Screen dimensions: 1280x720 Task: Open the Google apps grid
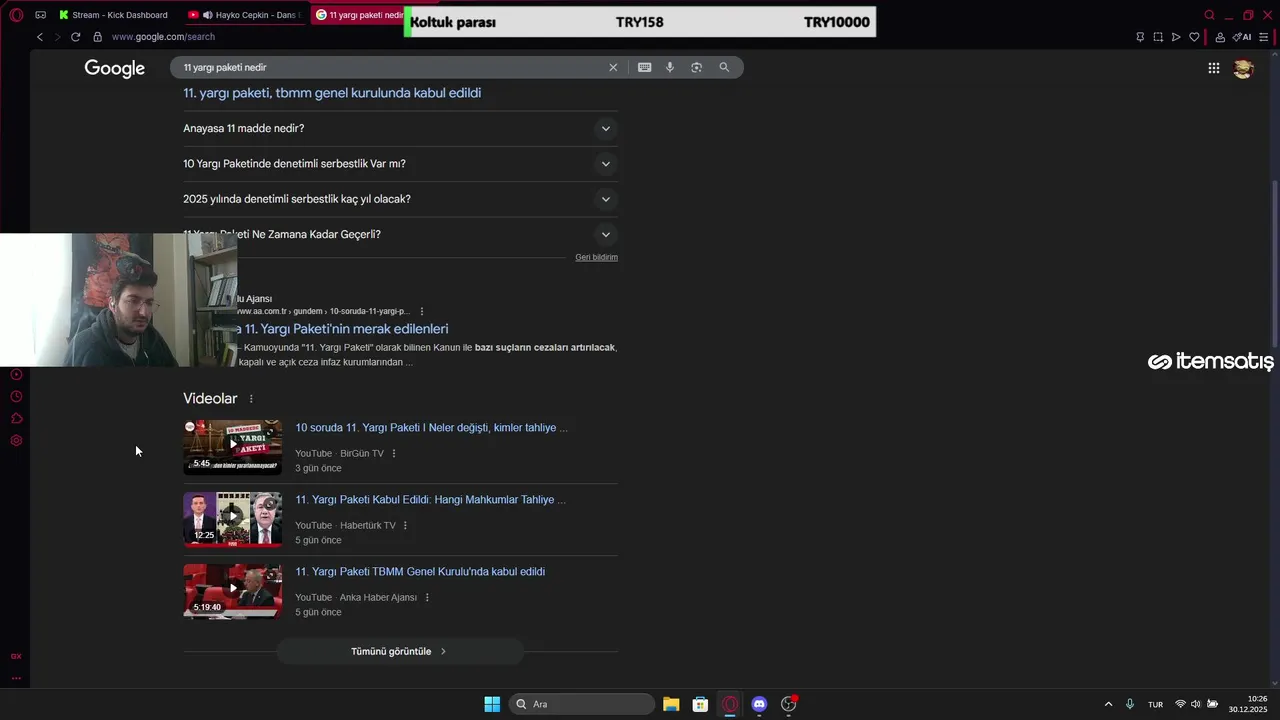coord(1213,68)
